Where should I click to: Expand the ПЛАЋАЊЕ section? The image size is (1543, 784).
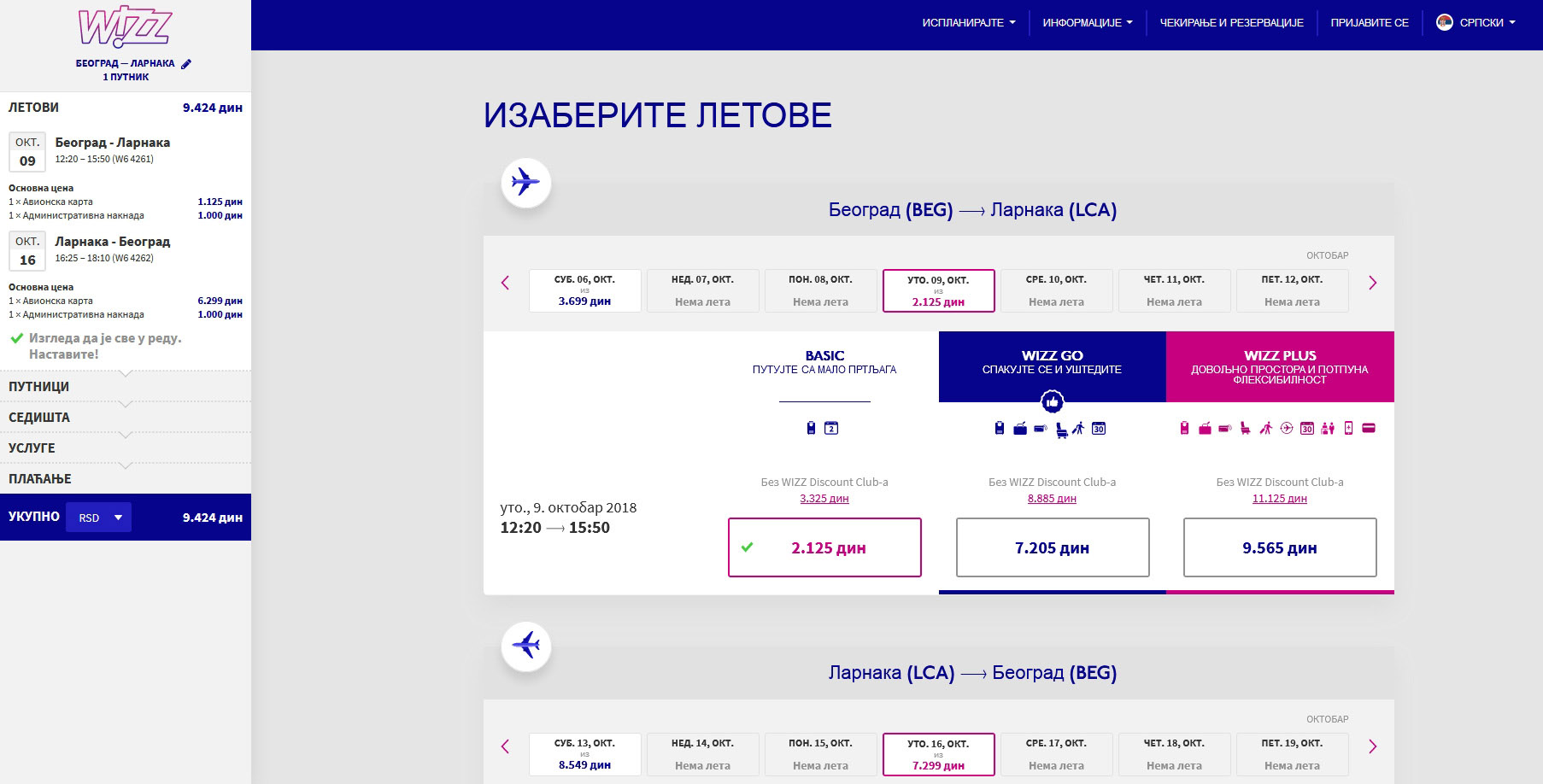(x=126, y=479)
